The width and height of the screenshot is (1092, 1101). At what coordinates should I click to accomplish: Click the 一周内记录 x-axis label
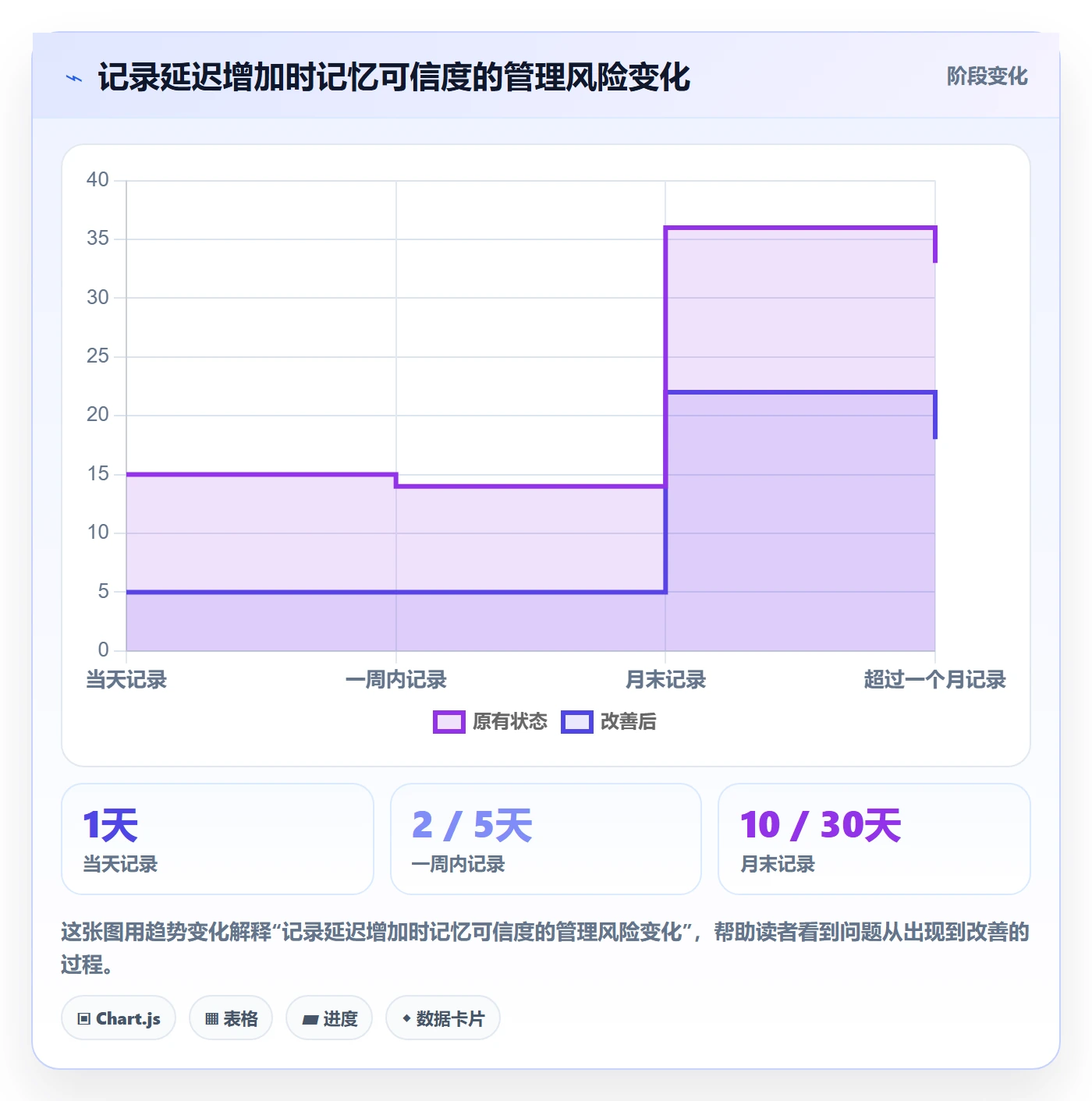396,680
